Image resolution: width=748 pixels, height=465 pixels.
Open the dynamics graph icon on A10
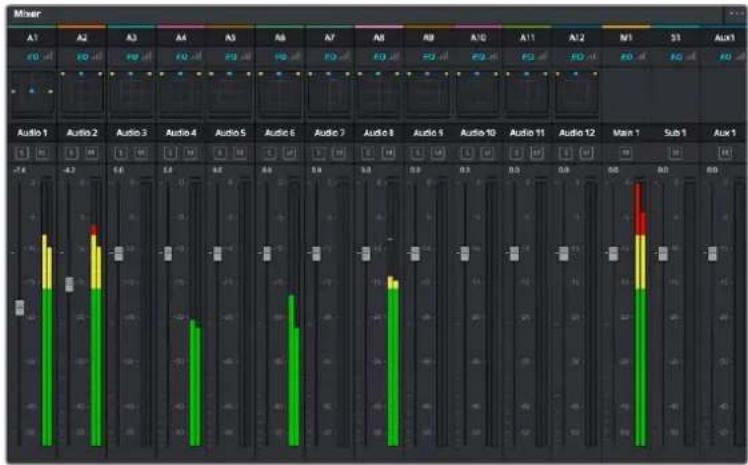pos(493,57)
